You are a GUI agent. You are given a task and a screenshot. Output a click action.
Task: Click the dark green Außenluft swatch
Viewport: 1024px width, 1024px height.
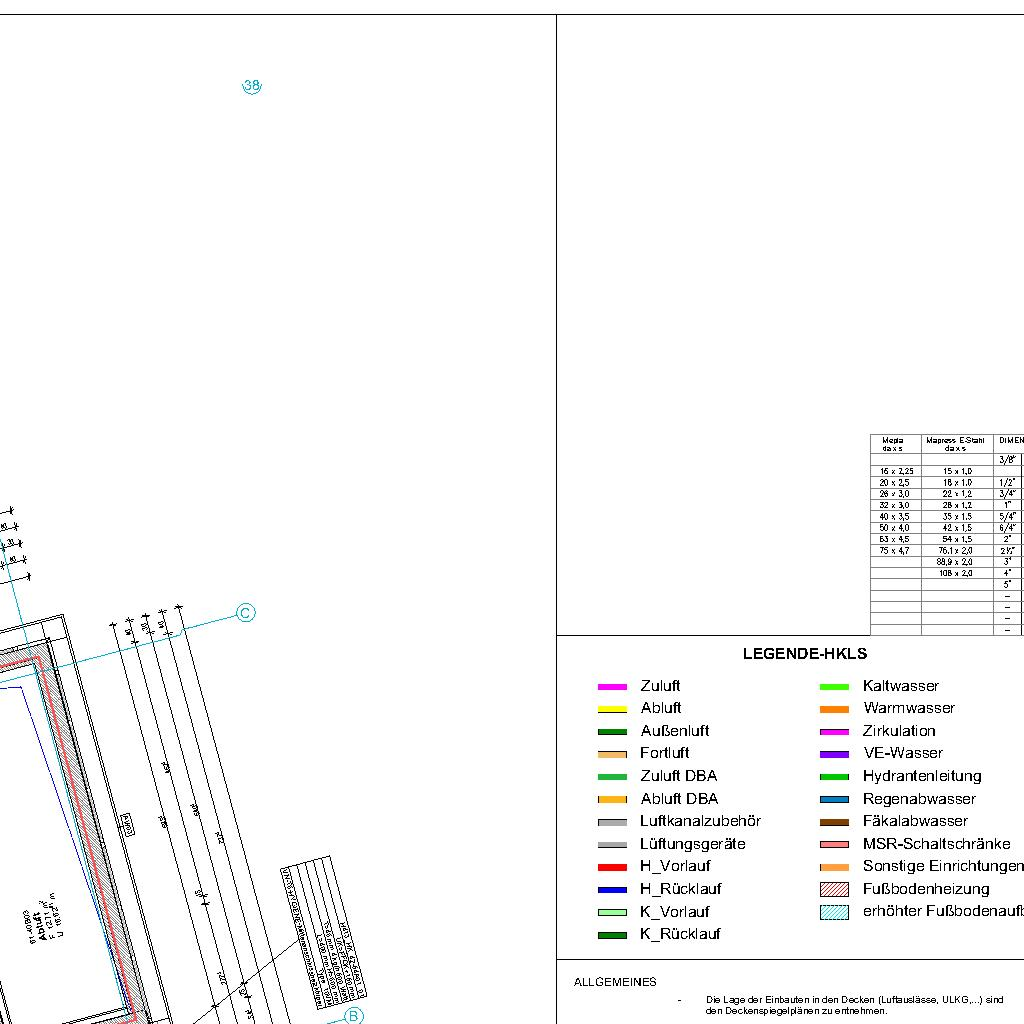point(612,731)
